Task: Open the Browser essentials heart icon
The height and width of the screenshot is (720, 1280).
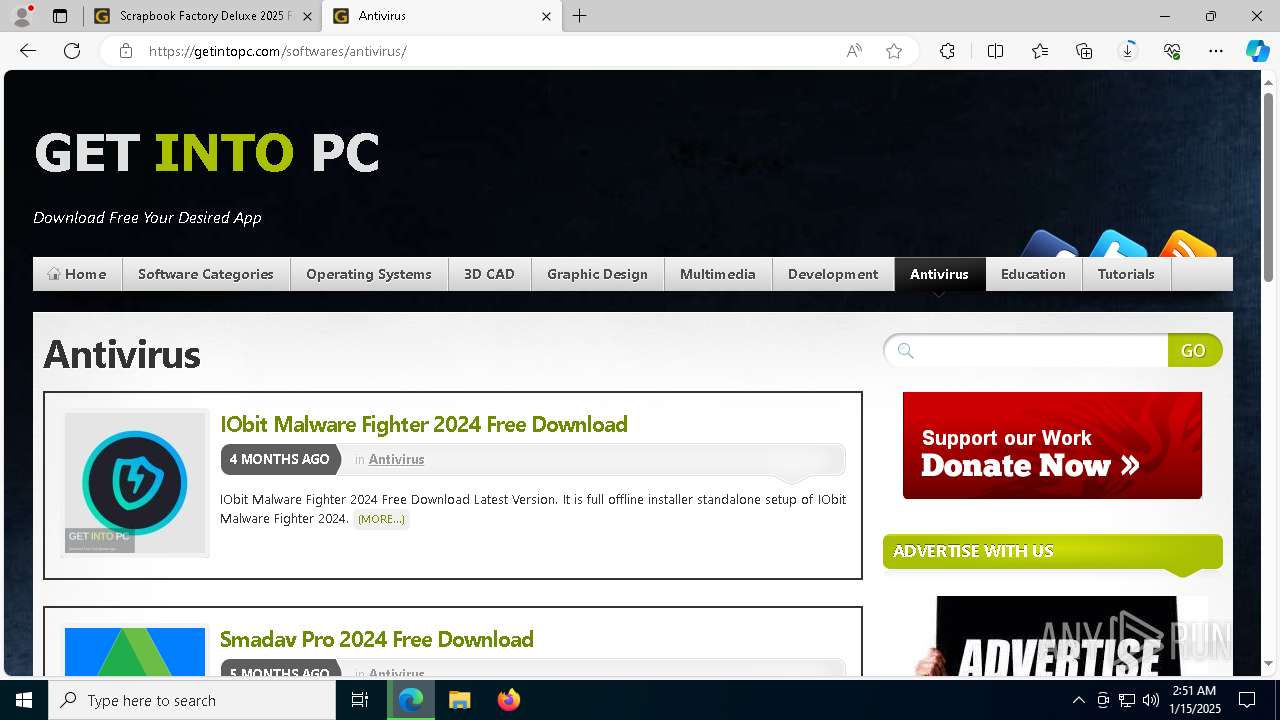Action: click(x=1172, y=51)
